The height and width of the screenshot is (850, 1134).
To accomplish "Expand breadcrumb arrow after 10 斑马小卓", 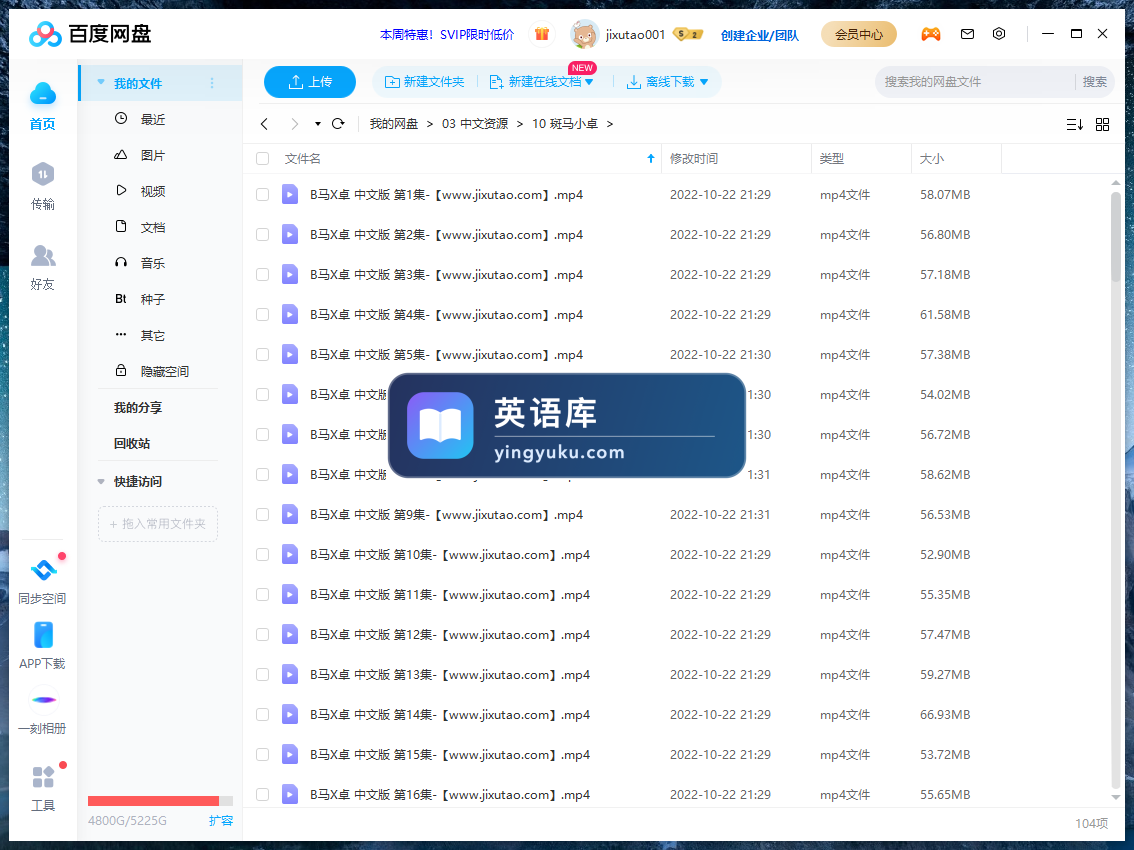I will [x=610, y=124].
